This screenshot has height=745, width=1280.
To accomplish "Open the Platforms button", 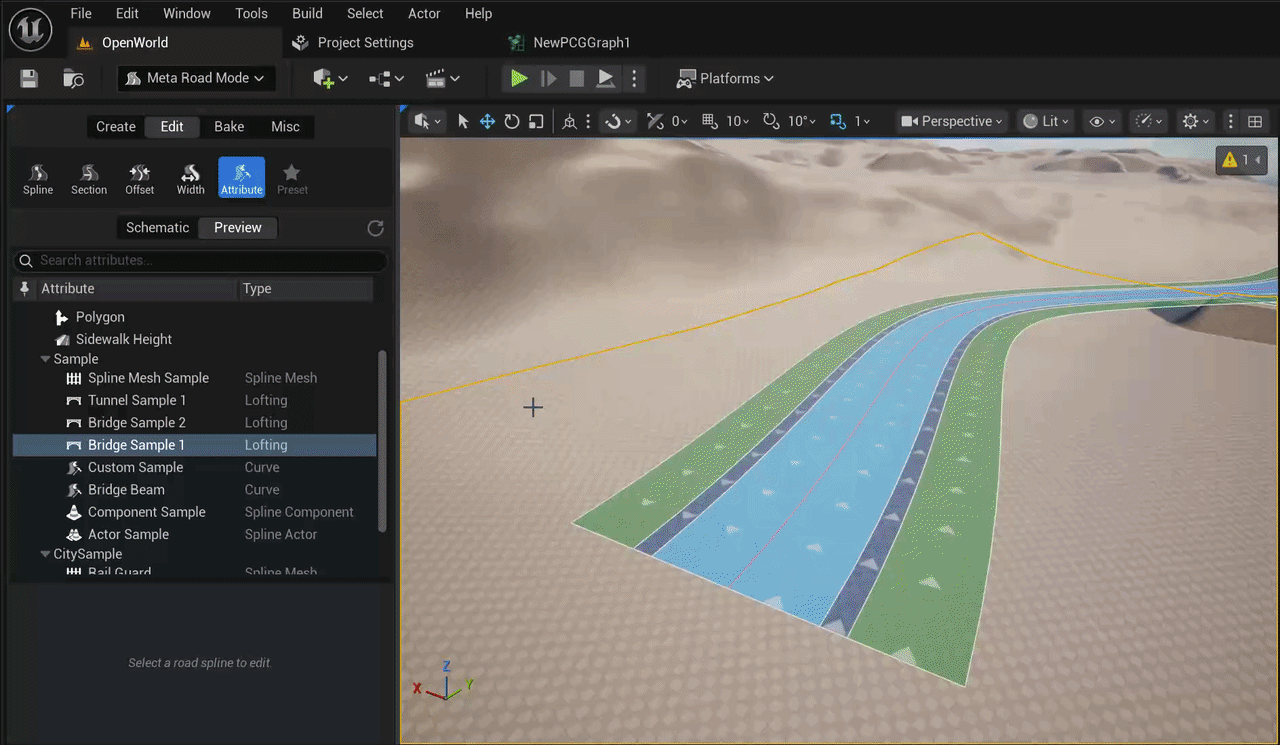I will pyautogui.click(x=726, y=78).
